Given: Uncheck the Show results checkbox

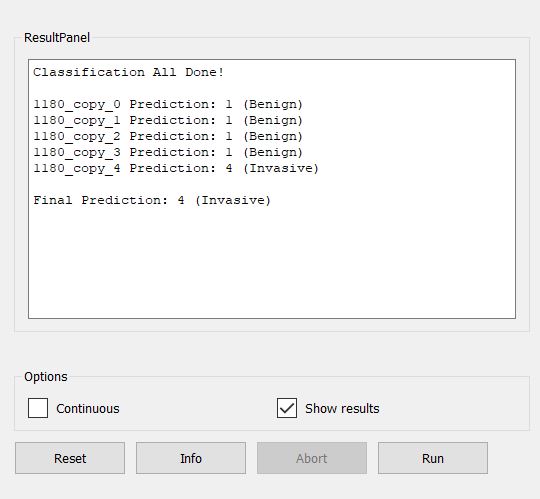Looking at the screenshot, I should click(287, 408).
